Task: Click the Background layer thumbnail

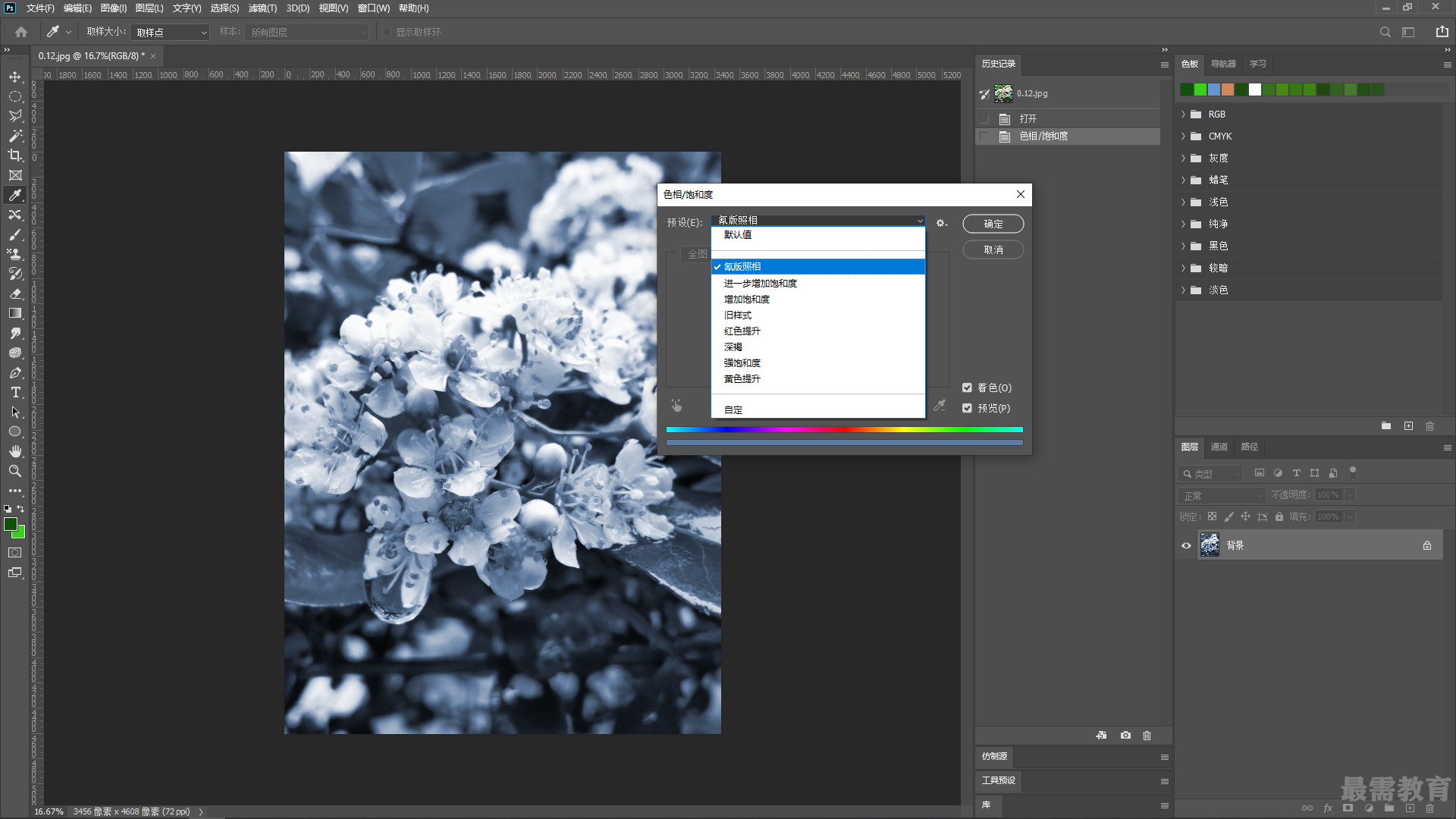Action: tap(1210, 545)
